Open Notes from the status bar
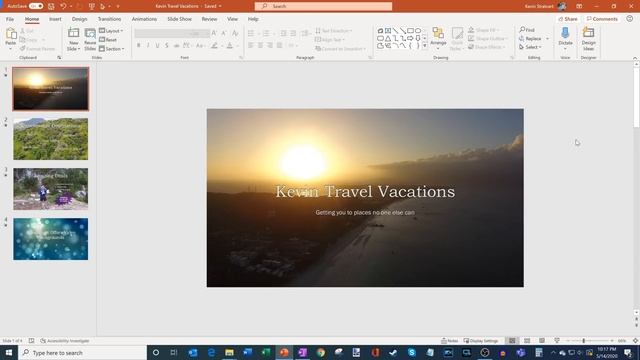Viewport: 640px width, 360px height. click(x=450, y=341)
